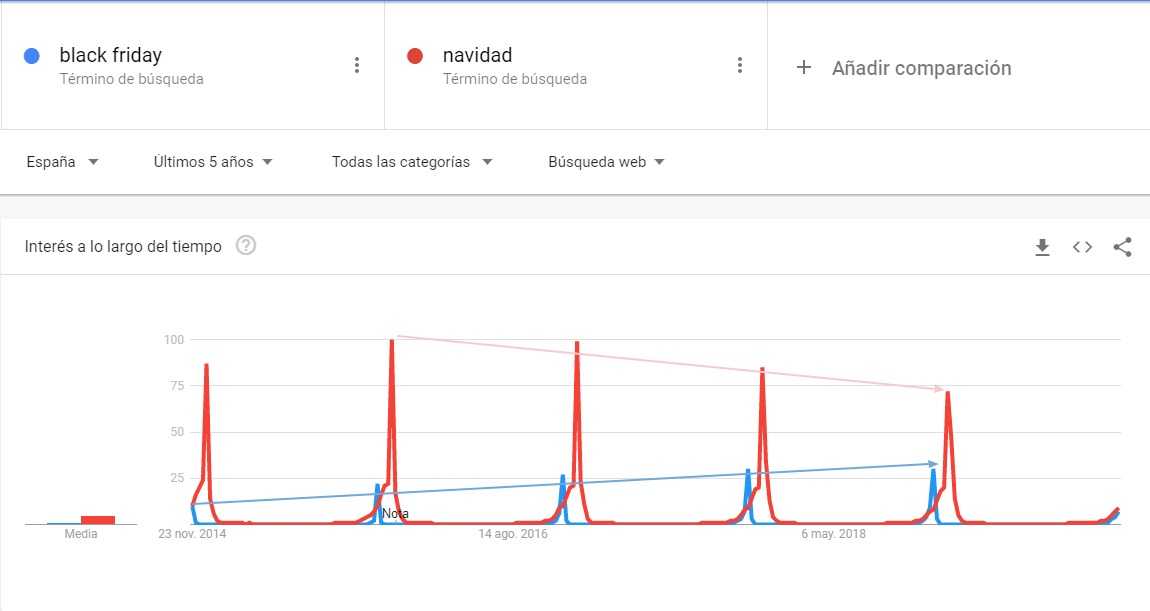The height and width of the screenshot is (611, 1150).
Task: Open options menu for black friday term
Action: tap(356, 65)
